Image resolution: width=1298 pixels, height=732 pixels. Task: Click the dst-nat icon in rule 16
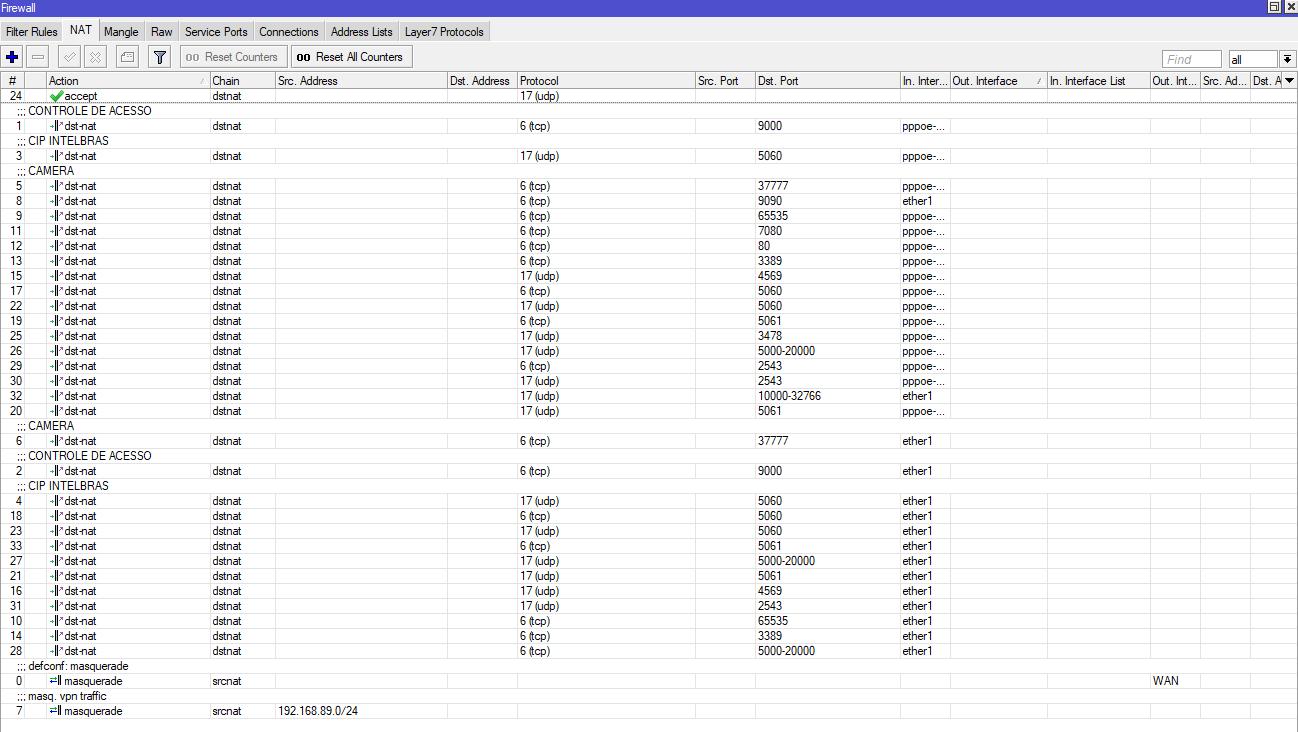pos(56,591)
